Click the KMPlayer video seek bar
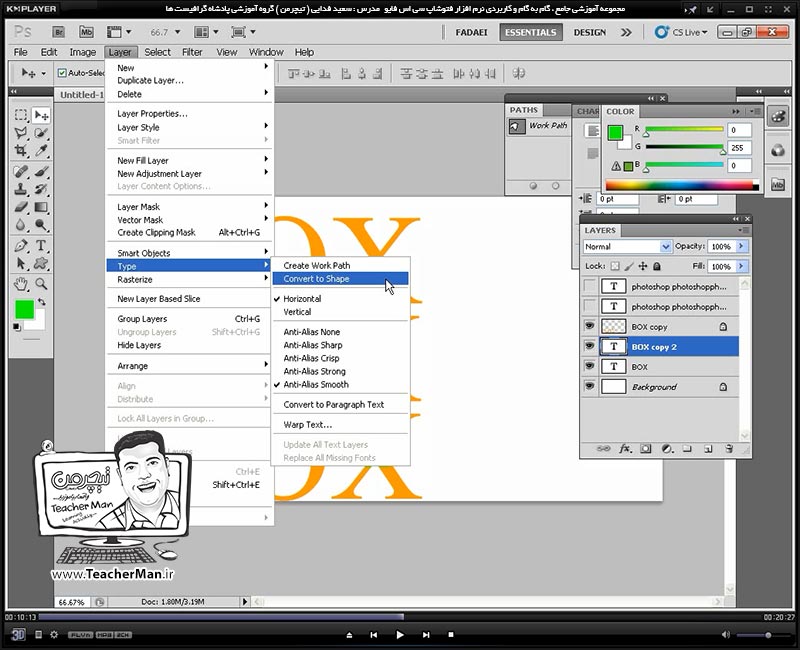 (398, 617)
